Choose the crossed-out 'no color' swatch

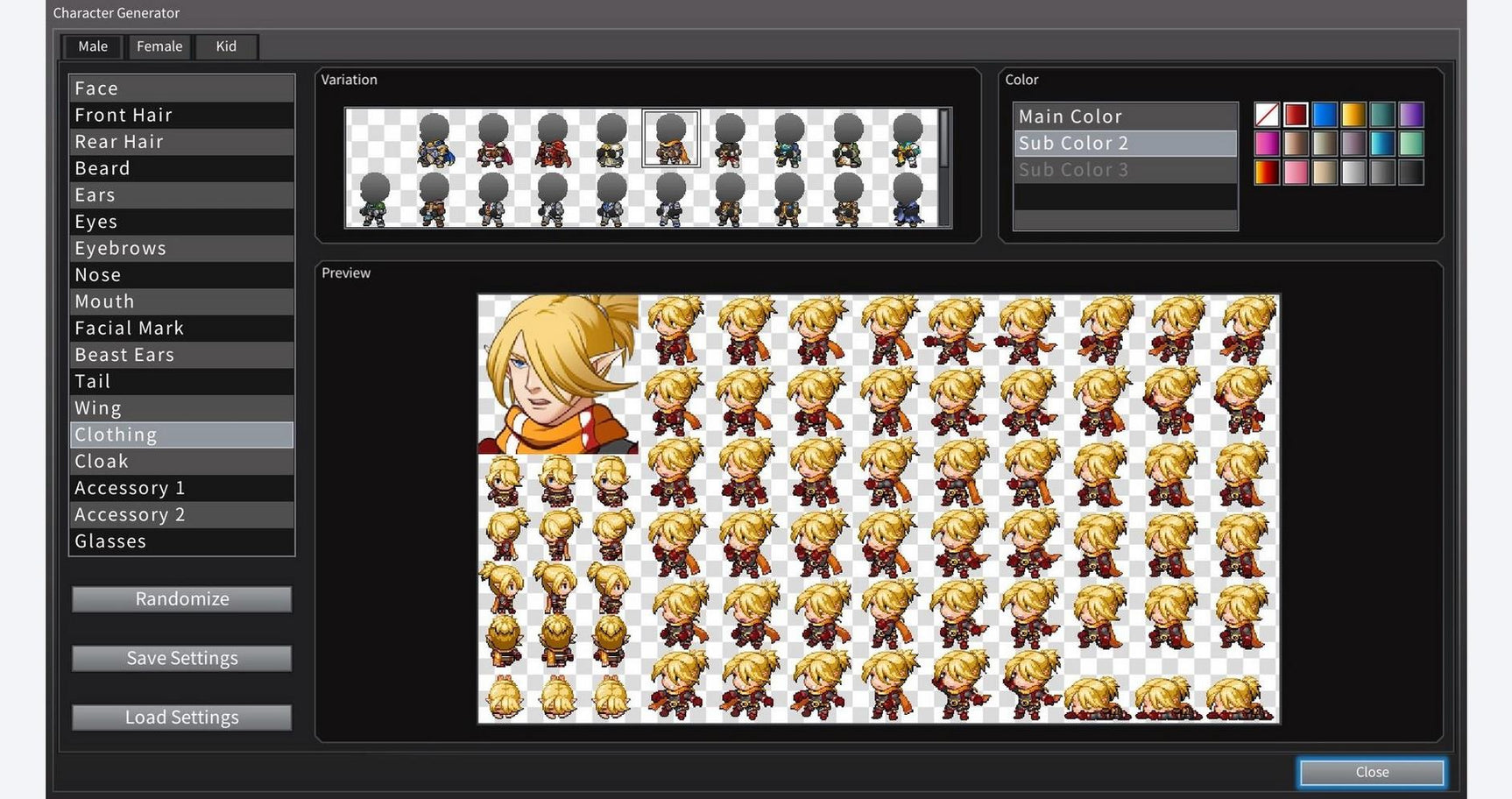1266,114
